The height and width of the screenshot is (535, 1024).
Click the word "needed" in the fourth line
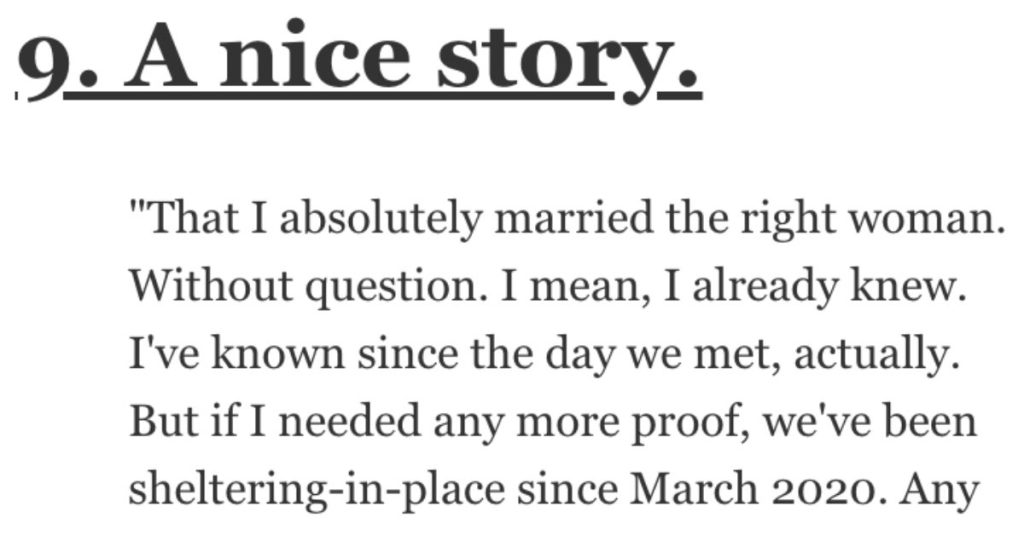pyautogui.click(x=350, y=422)
